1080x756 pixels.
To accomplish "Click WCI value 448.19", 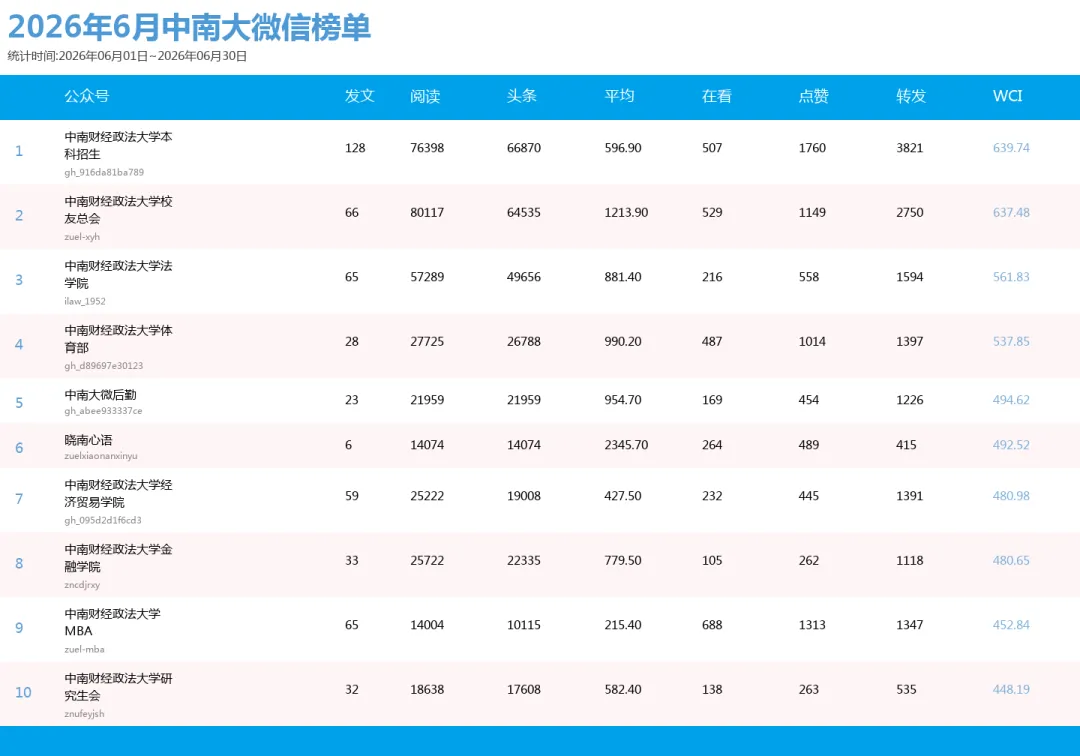I will point(1011,689).
